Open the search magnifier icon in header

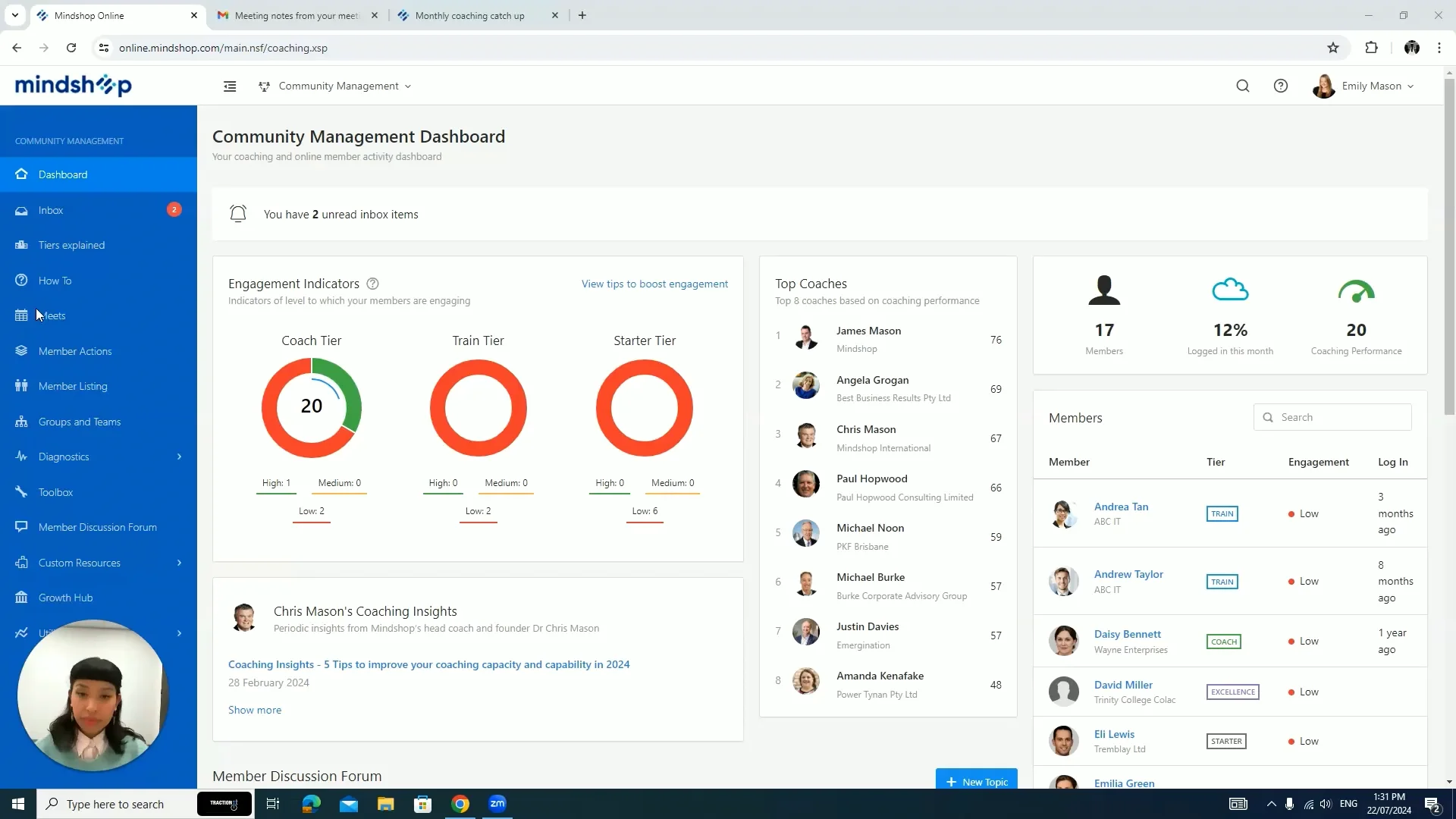tap(1242, 86)
